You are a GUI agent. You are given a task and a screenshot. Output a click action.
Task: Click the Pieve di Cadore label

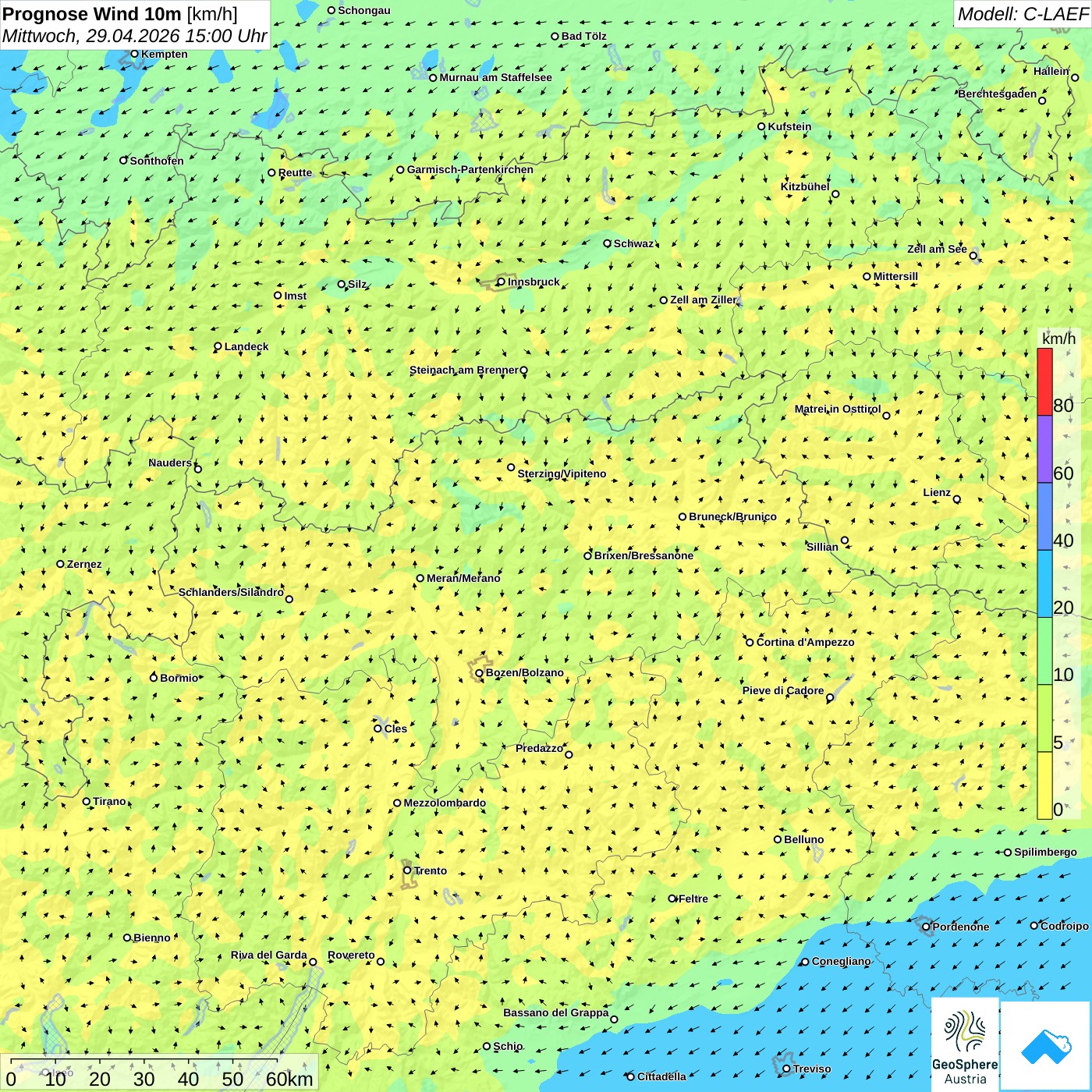click(x=783, y=690)
